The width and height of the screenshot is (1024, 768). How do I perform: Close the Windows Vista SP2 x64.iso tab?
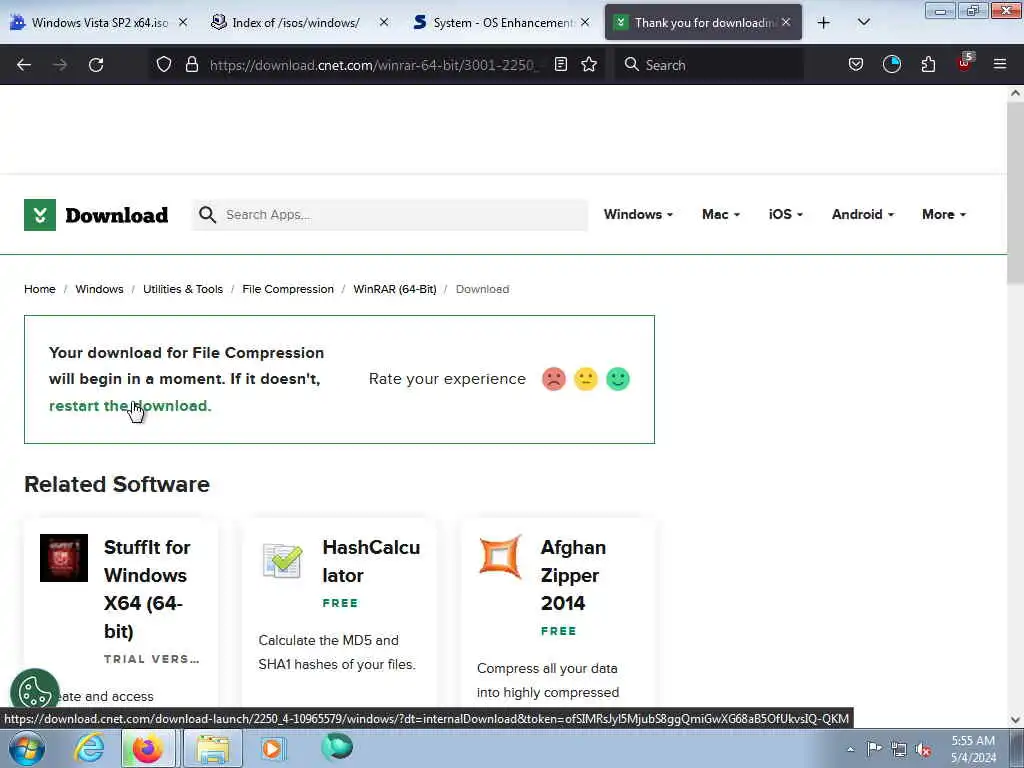(183, 22)
